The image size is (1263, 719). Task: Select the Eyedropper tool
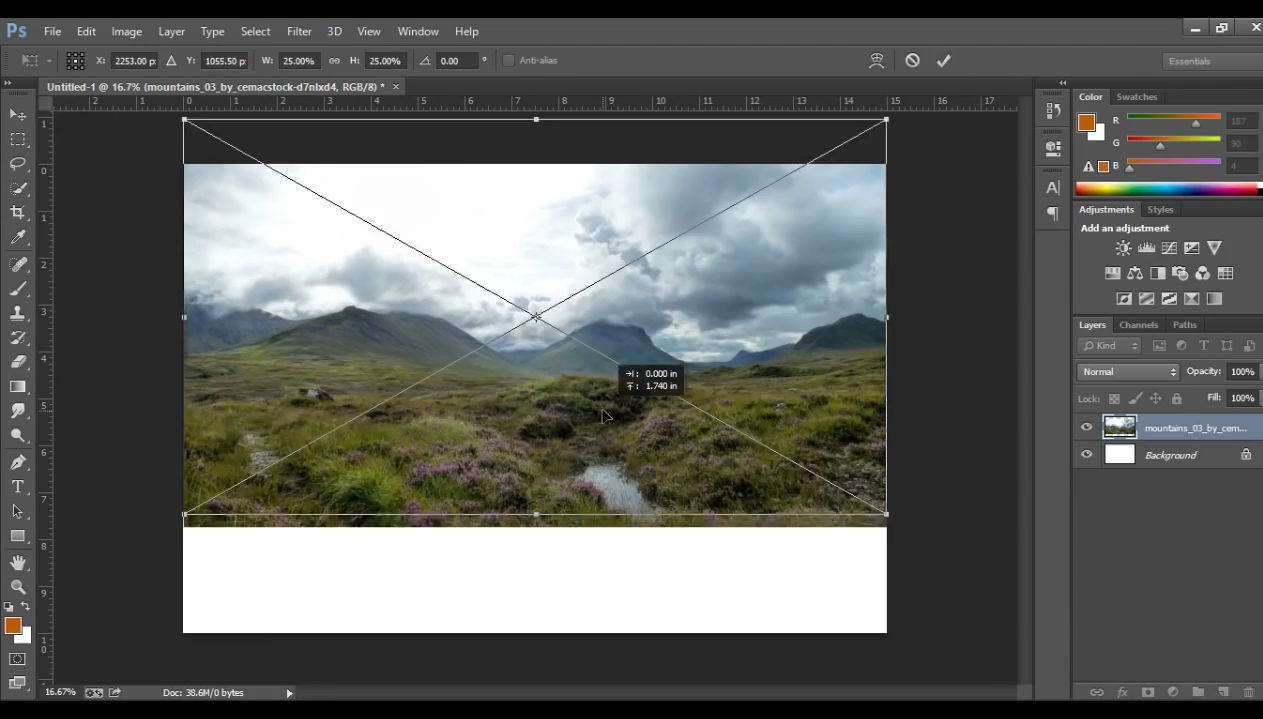point(18,238)
